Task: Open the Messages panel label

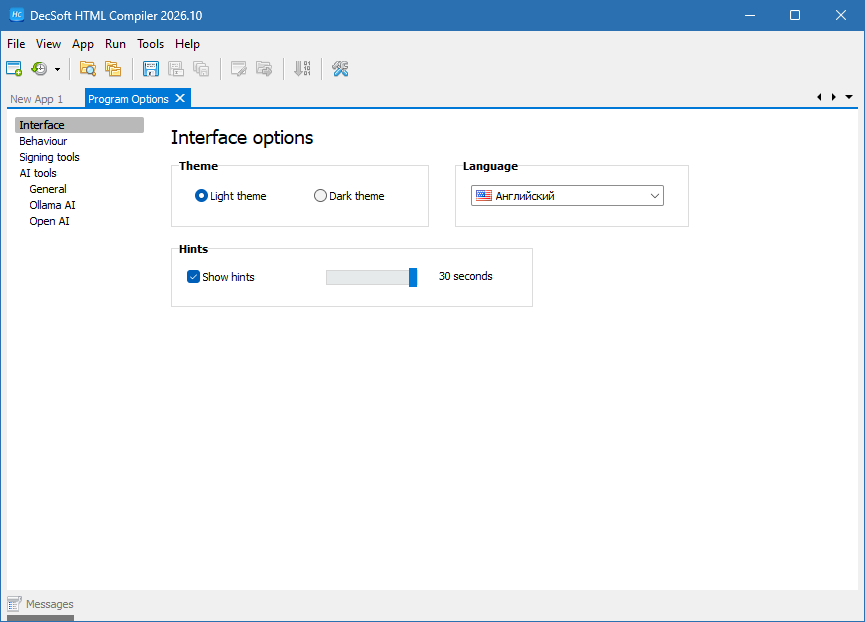Action: (50, 604)
